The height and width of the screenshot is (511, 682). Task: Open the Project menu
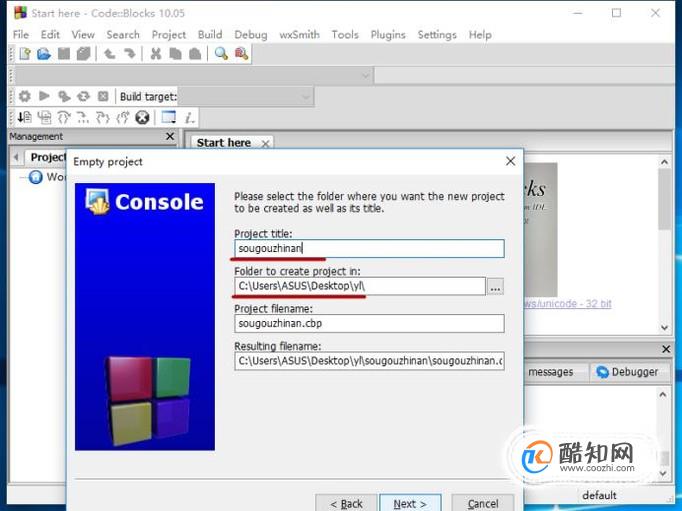point(169,35)
